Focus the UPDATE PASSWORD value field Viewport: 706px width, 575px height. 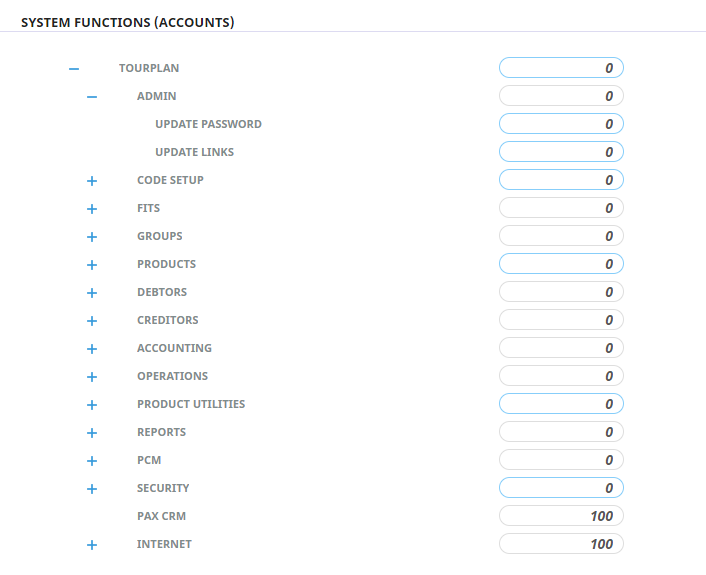pyautogui.click(x=561, y=125)
